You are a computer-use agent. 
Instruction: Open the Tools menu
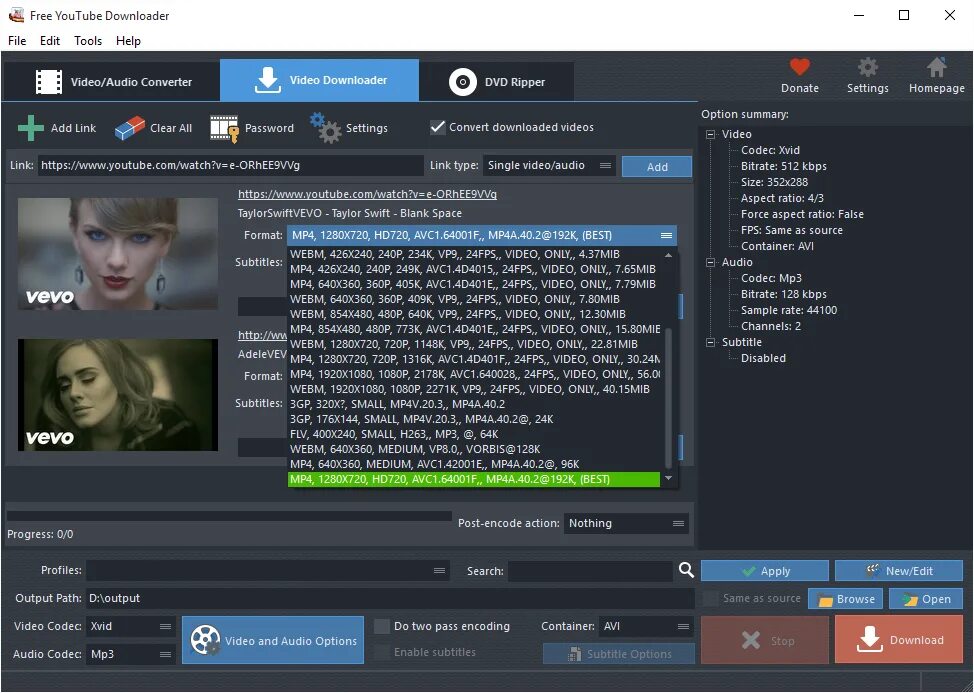[x=87, y=41]
